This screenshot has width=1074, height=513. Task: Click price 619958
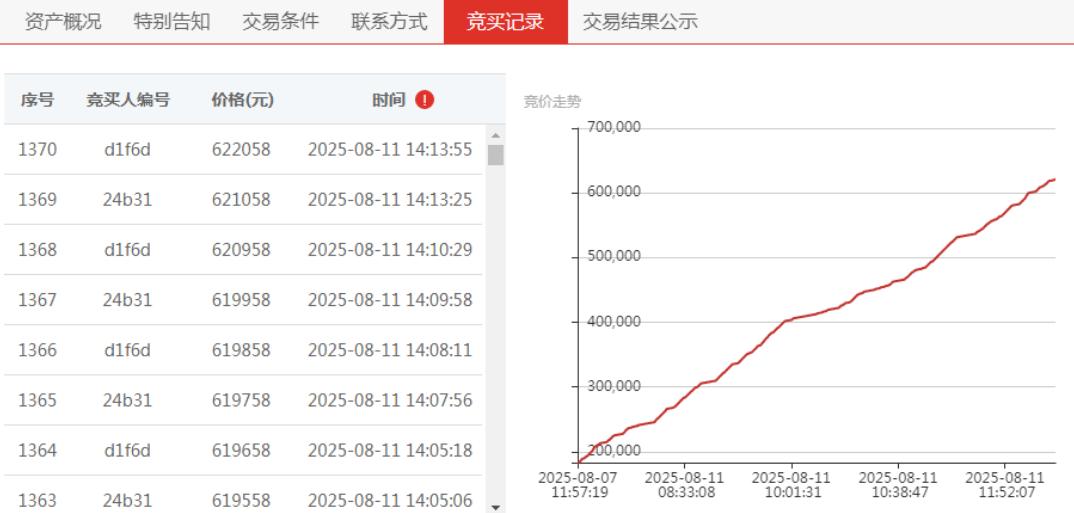tap(241, 300)
